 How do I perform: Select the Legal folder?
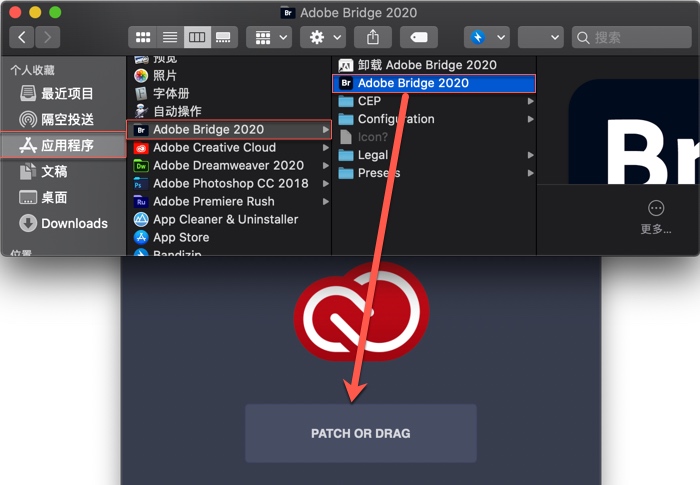pos(434,155)
